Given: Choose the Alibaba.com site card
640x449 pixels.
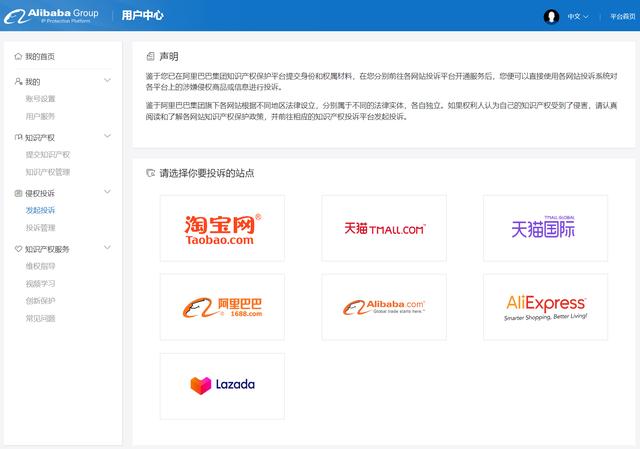Looking at the screenshot, I should click(x=384, y=307).
